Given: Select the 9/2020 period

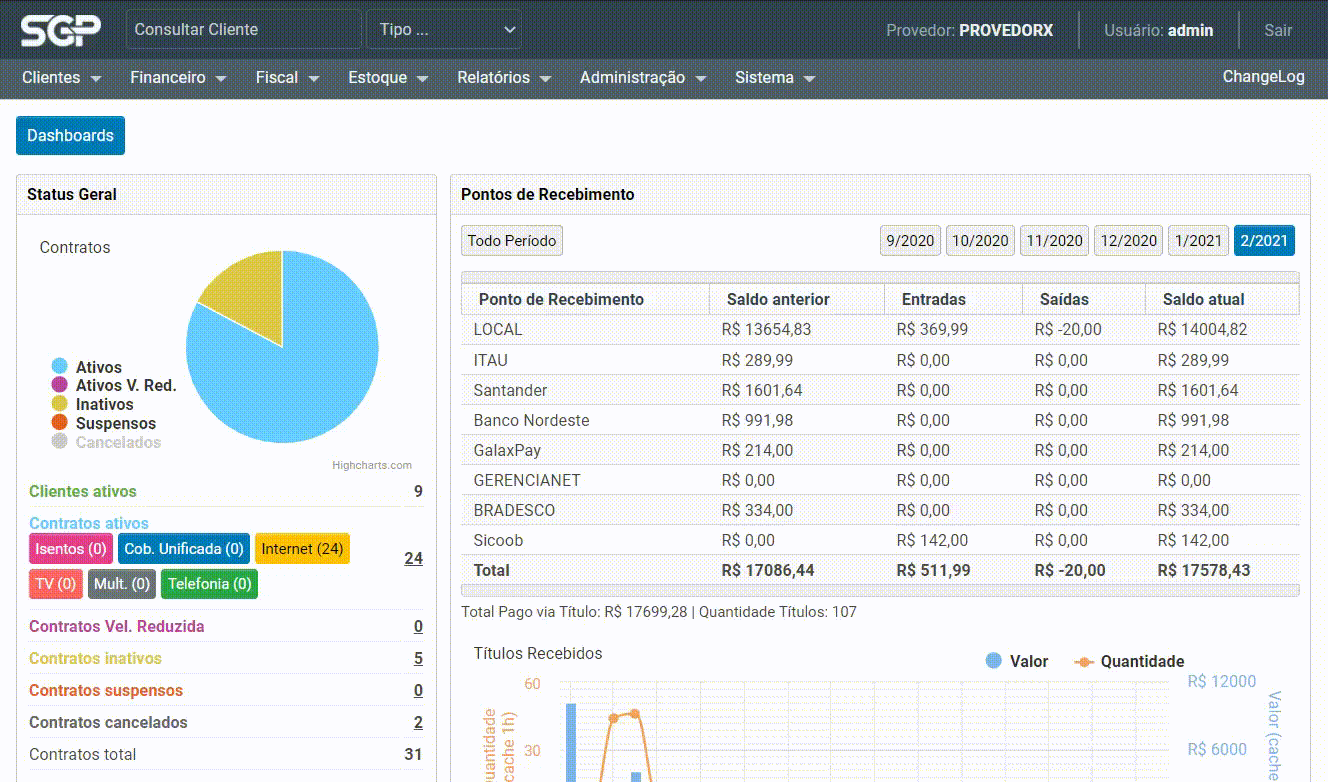Looking at the screenshot, I should [910, 241].
